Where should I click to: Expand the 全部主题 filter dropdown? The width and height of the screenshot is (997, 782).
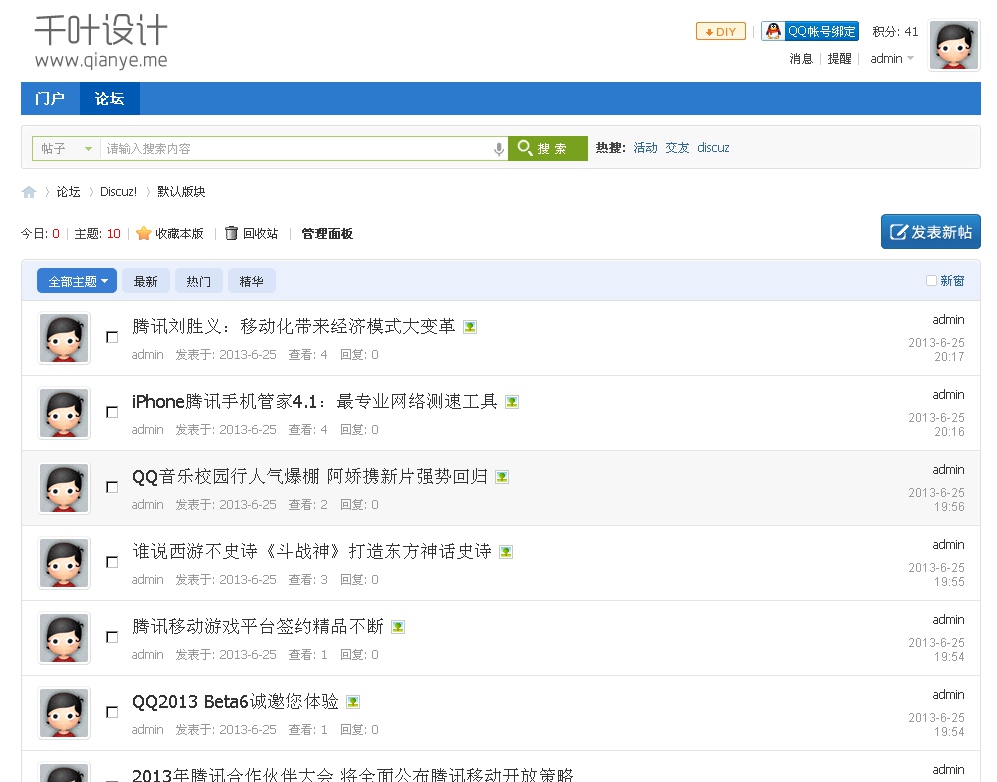[x=77, y=281]
